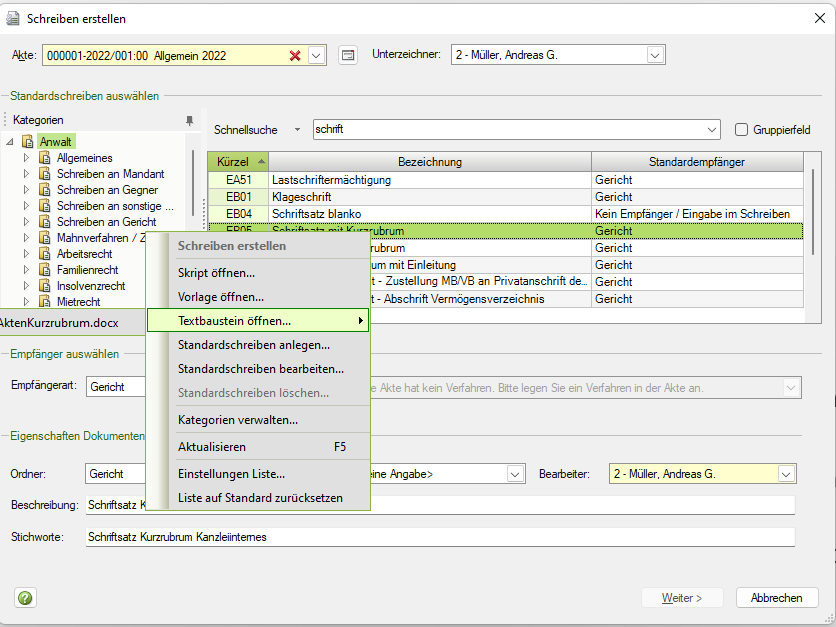The width and height of the screenshot is (836, 627).
Task: Click Aktualisieren in the context menu
Action: 258,447
